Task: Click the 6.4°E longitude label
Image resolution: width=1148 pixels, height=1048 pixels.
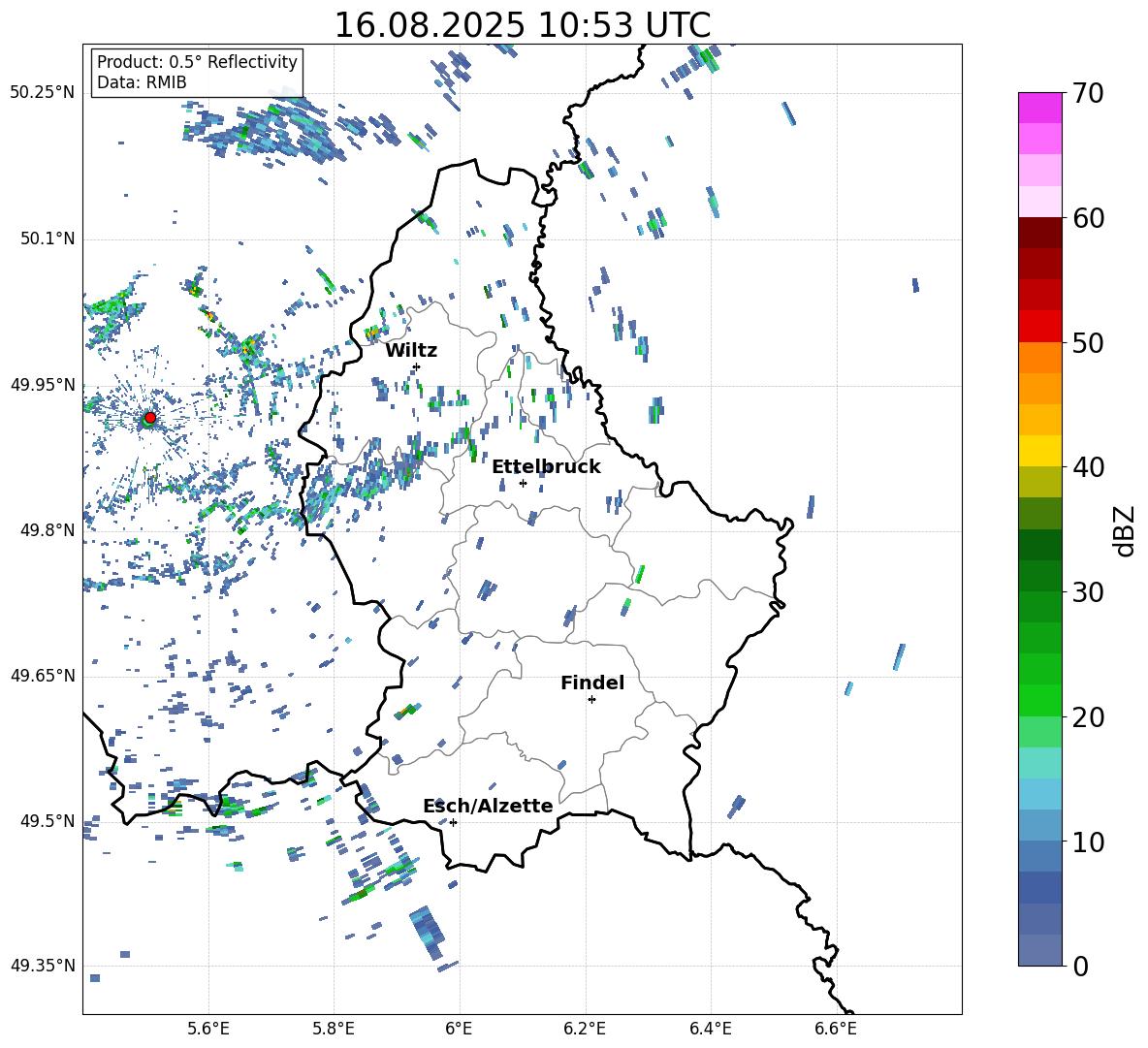Action: click(x=710, y=1029)
